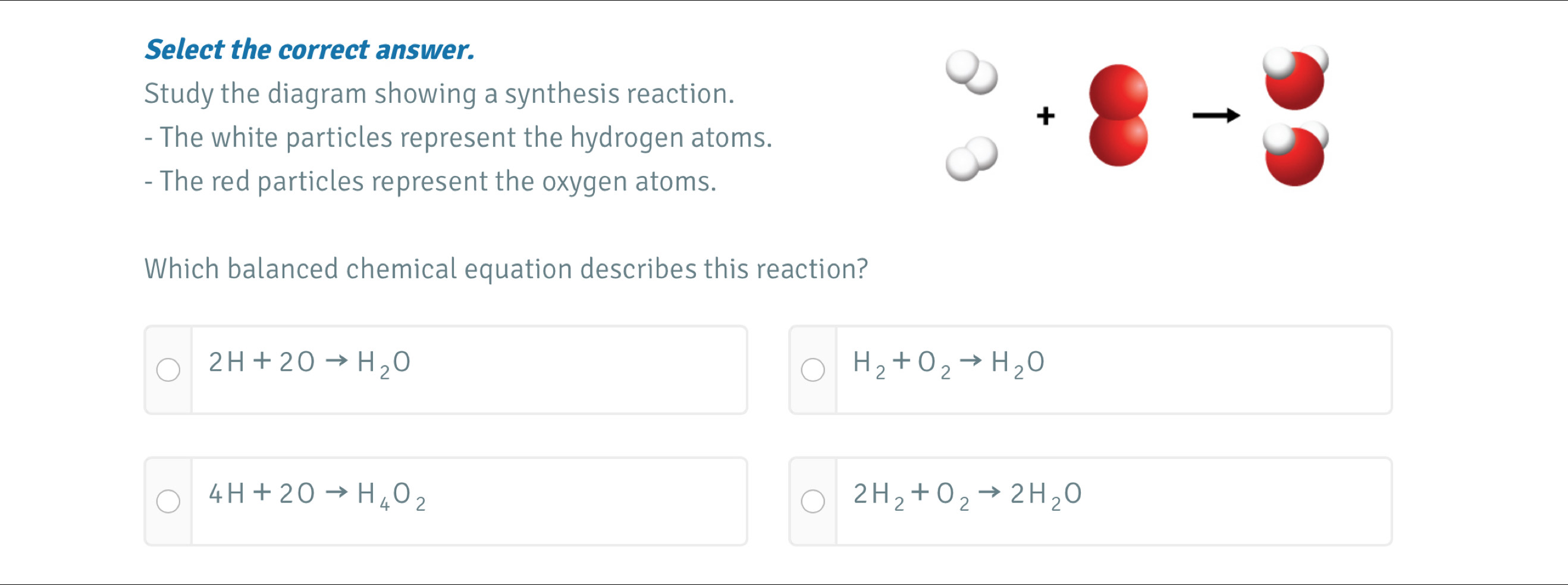Click the bottom water molecule product
The width and height of the screenshot is (1568, 585).
coord(1295,155)
